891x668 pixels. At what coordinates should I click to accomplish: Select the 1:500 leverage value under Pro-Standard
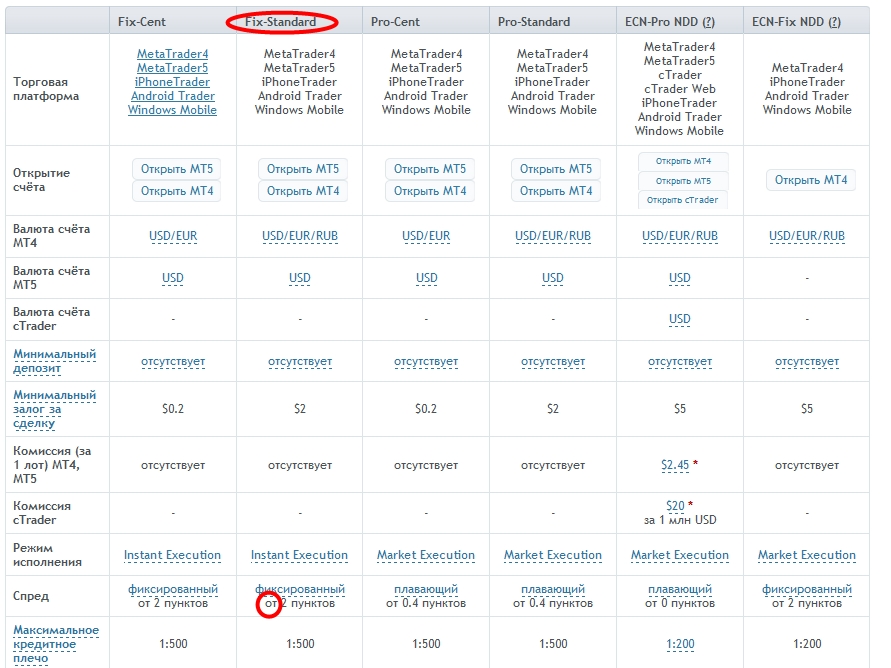tap(553, 644)
